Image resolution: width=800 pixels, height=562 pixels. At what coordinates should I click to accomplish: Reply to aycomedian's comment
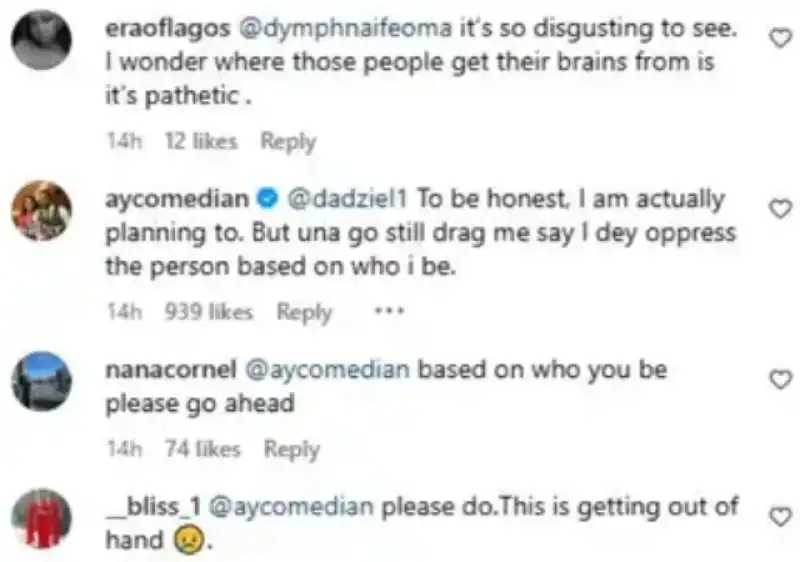(x=304, y=312)
